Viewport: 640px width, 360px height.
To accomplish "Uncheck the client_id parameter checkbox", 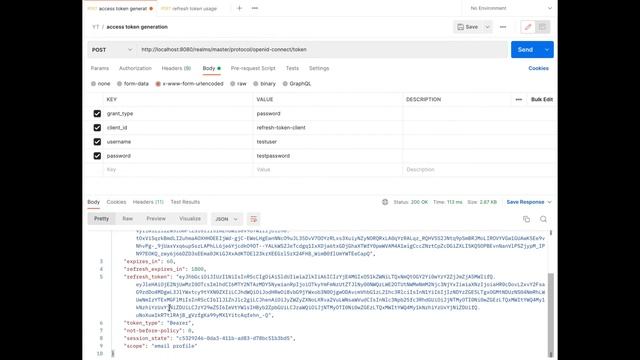I will tap(97, 128).
